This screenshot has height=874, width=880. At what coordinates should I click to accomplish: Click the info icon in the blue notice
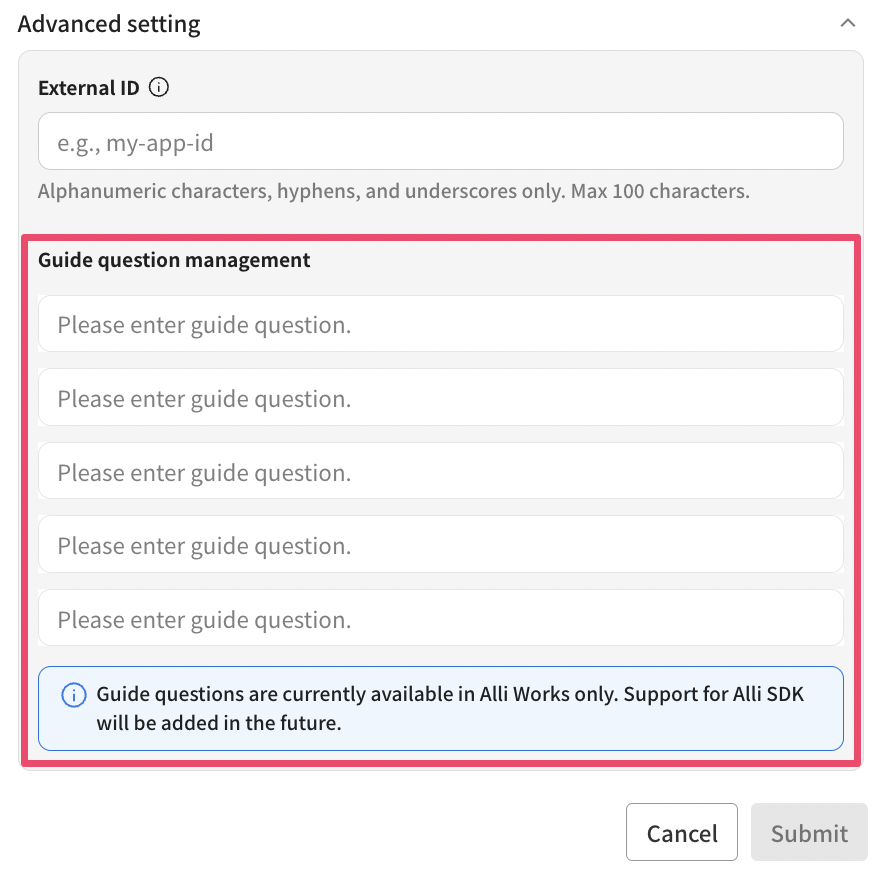73,695
